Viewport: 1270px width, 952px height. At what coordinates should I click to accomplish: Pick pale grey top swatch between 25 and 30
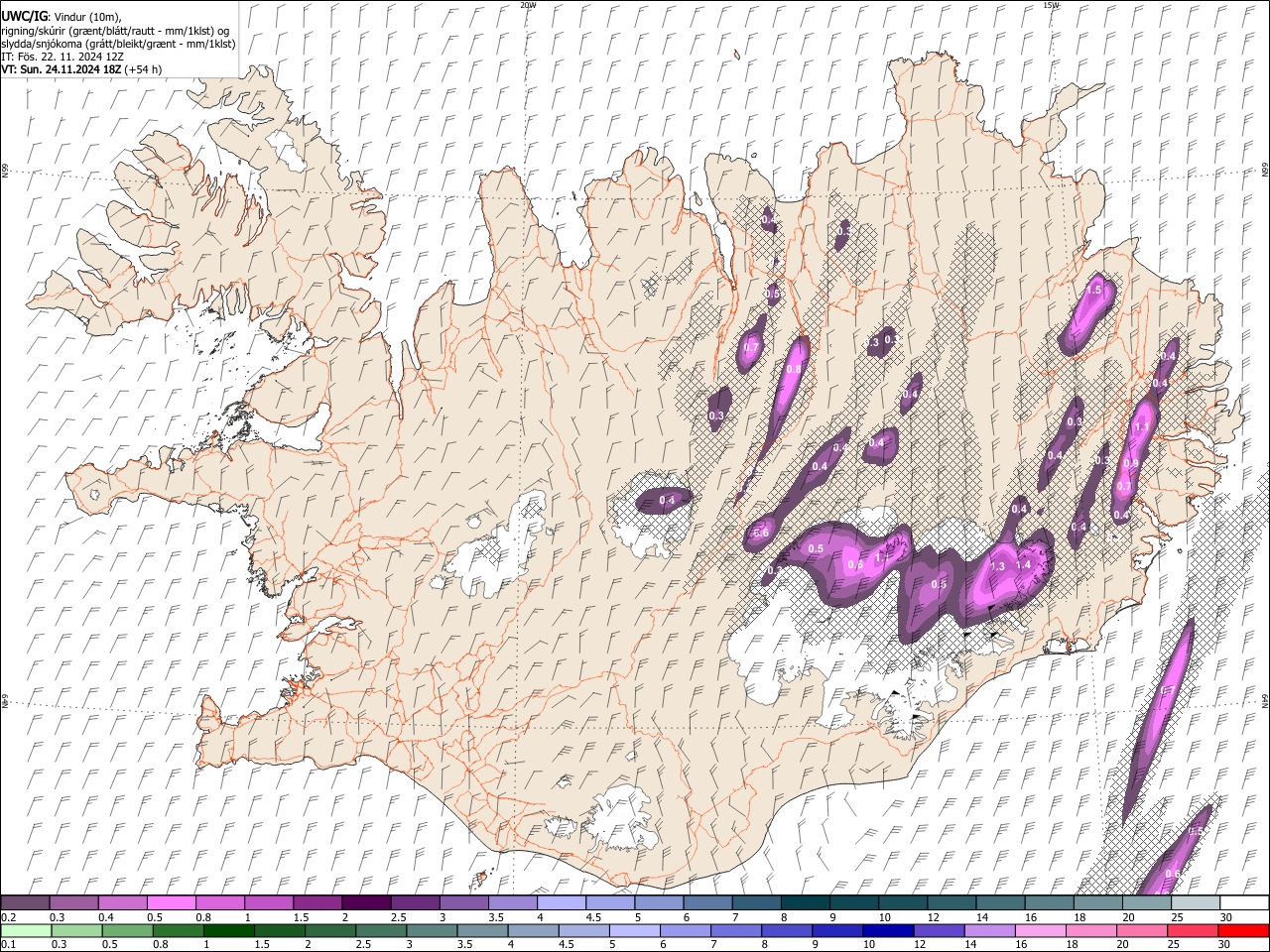coord(1196,902)
